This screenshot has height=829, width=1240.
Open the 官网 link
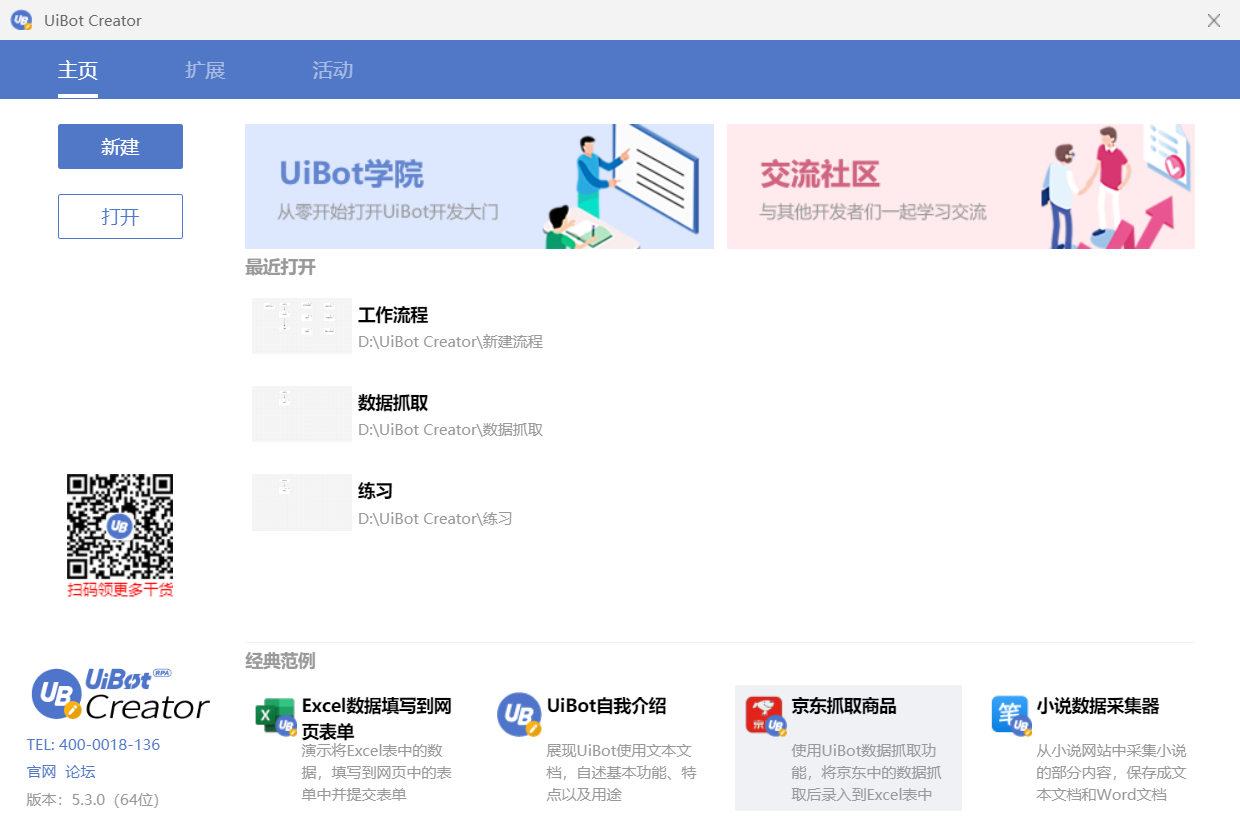tap(41, 772)
